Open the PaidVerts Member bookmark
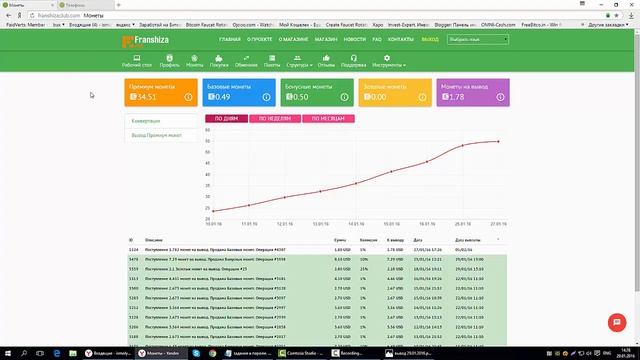The width and height of the screenshot is (640, 360). (26, 25)
